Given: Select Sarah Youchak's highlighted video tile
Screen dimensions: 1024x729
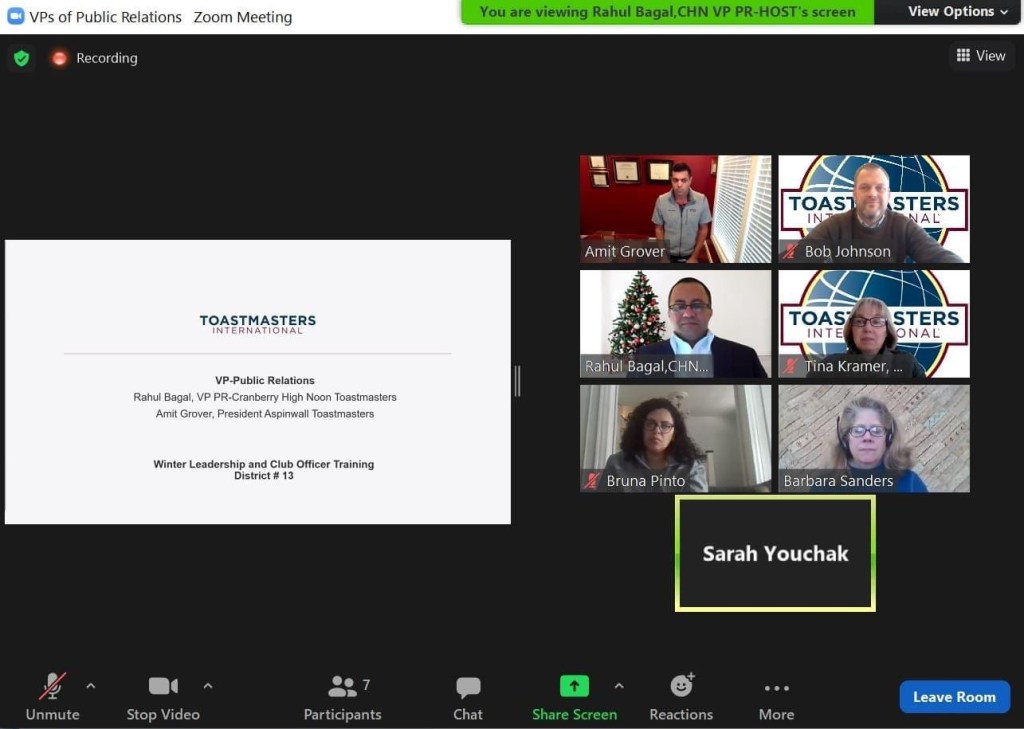Looking at the screenshot, I should 775,553.
